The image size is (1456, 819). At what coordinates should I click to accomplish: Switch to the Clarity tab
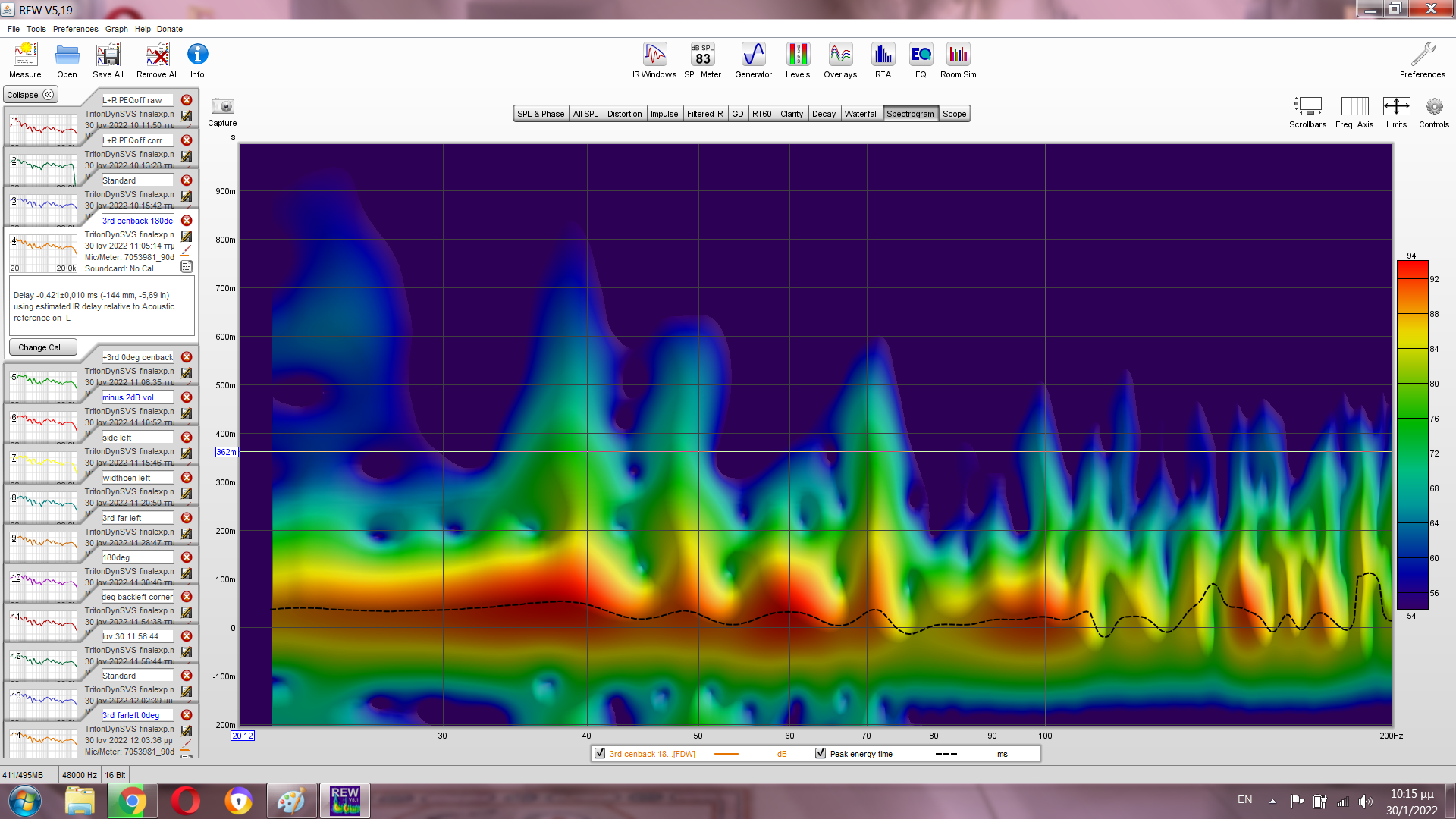[792, 114]
